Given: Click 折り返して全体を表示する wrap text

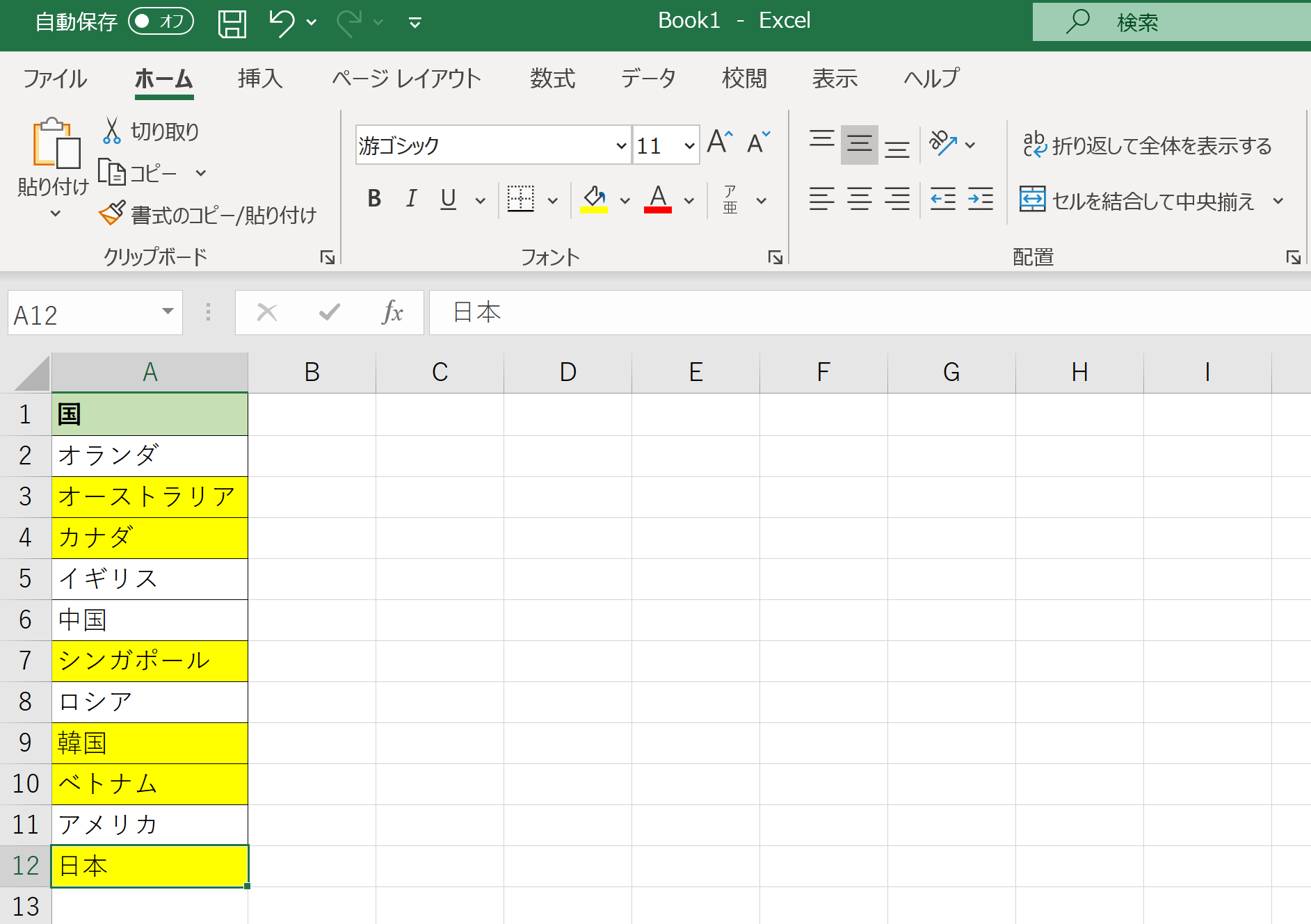Looking at the screenshot, I should (x=1147, y=145).
